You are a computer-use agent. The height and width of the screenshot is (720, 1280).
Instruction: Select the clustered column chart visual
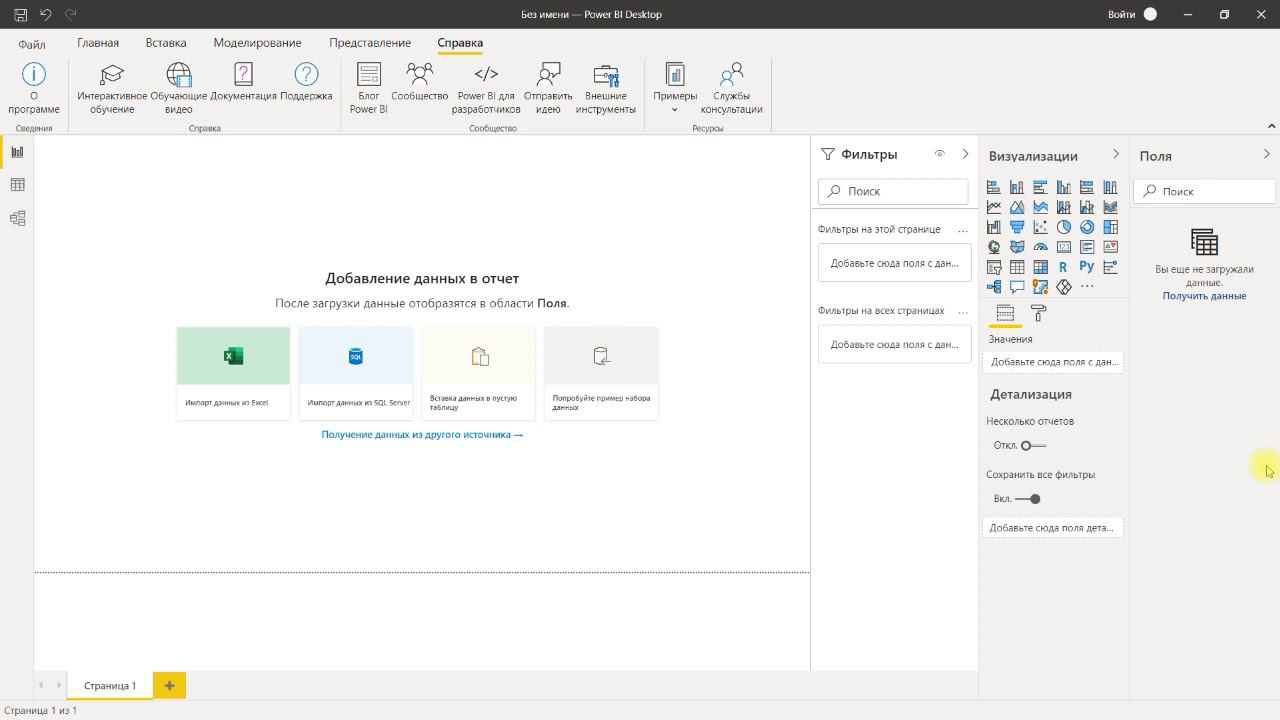(x=1064, y=187)
